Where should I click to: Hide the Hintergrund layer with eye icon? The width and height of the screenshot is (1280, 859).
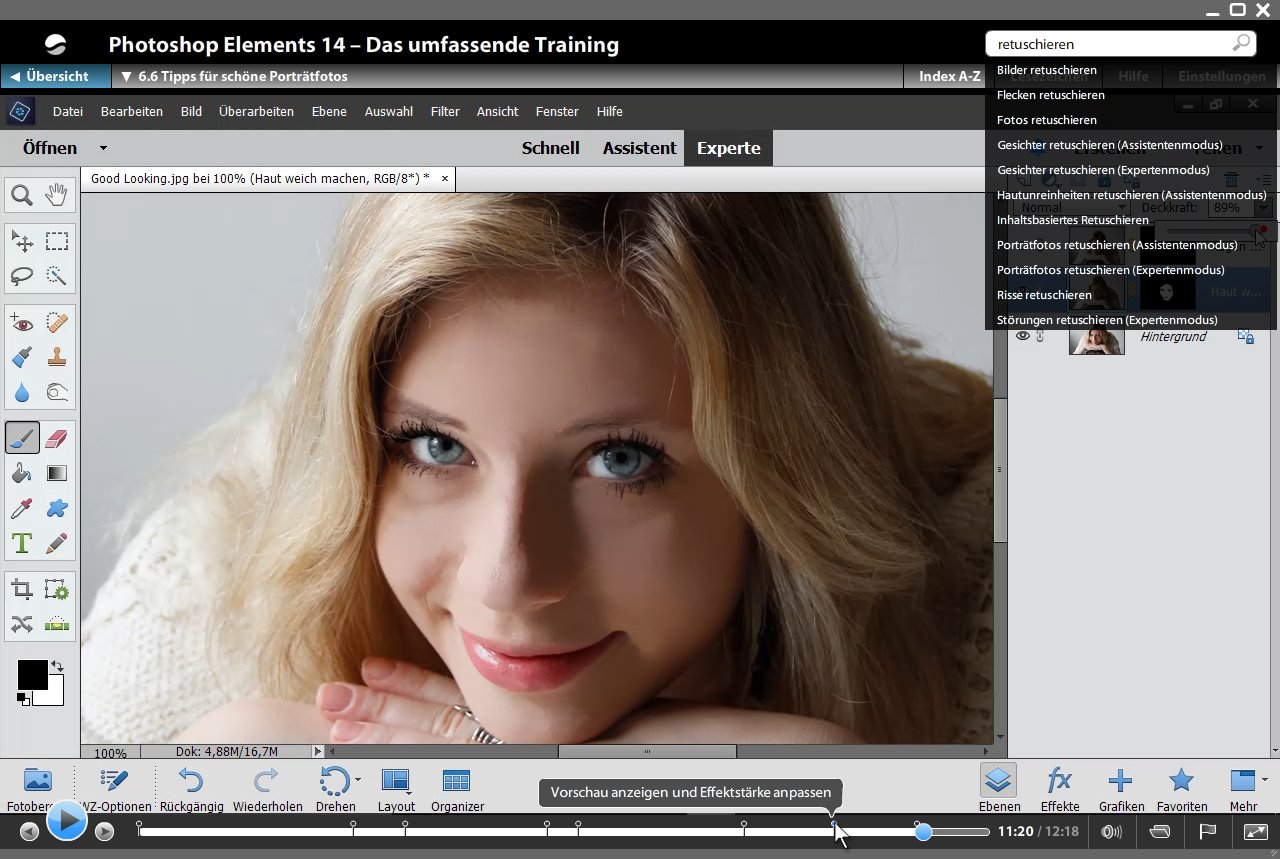click(1023, 337)
